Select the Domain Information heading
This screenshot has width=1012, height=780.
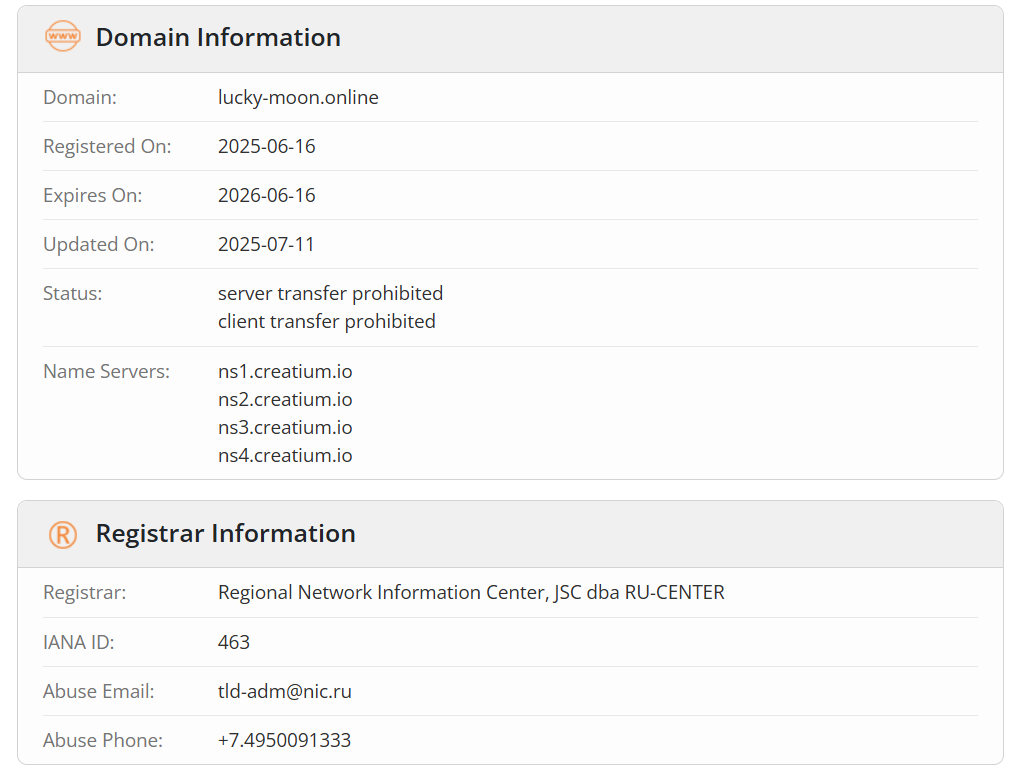(218, 37)
